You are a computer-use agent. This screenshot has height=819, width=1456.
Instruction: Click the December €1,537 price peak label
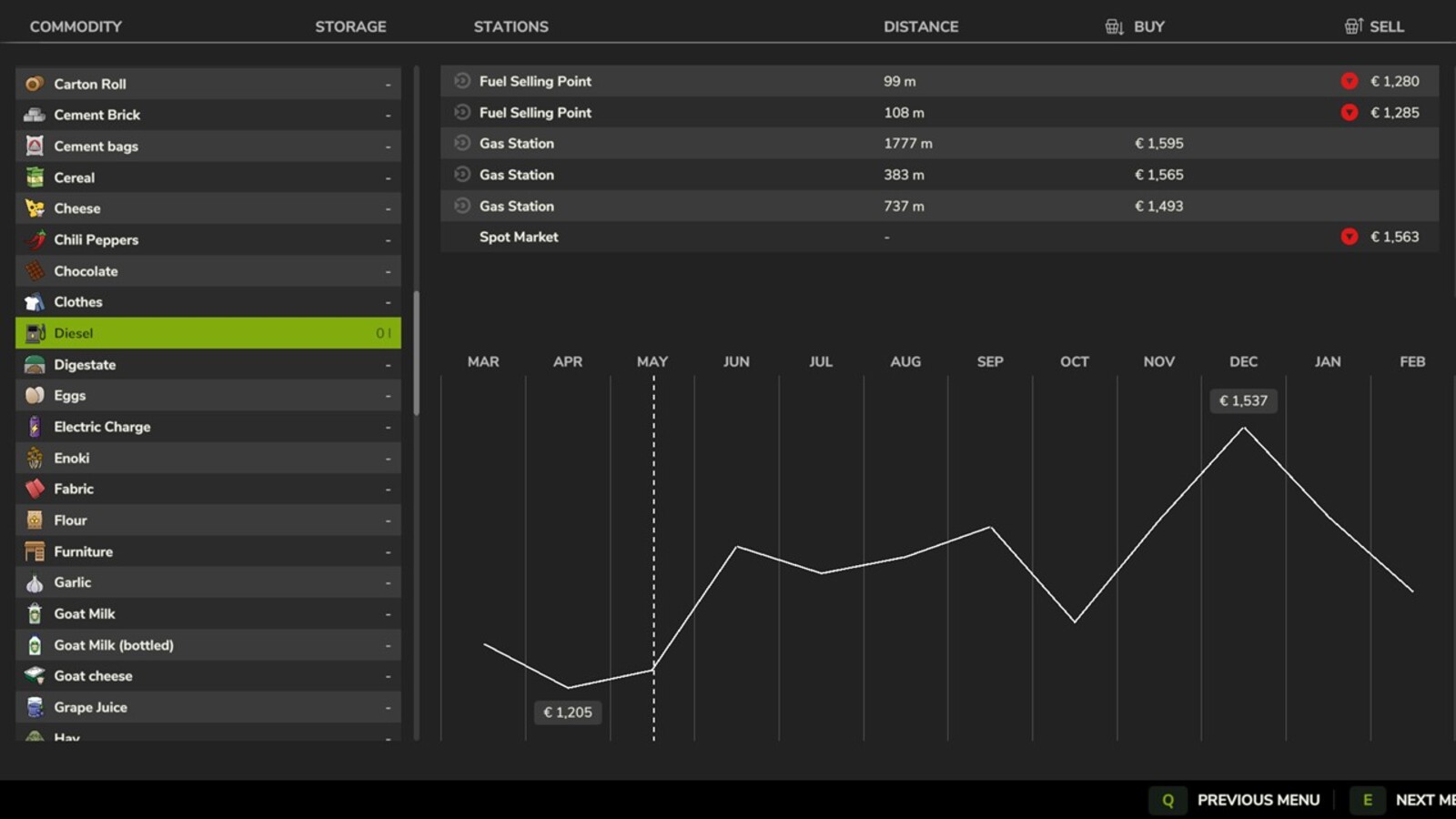tap(1243, 400)
